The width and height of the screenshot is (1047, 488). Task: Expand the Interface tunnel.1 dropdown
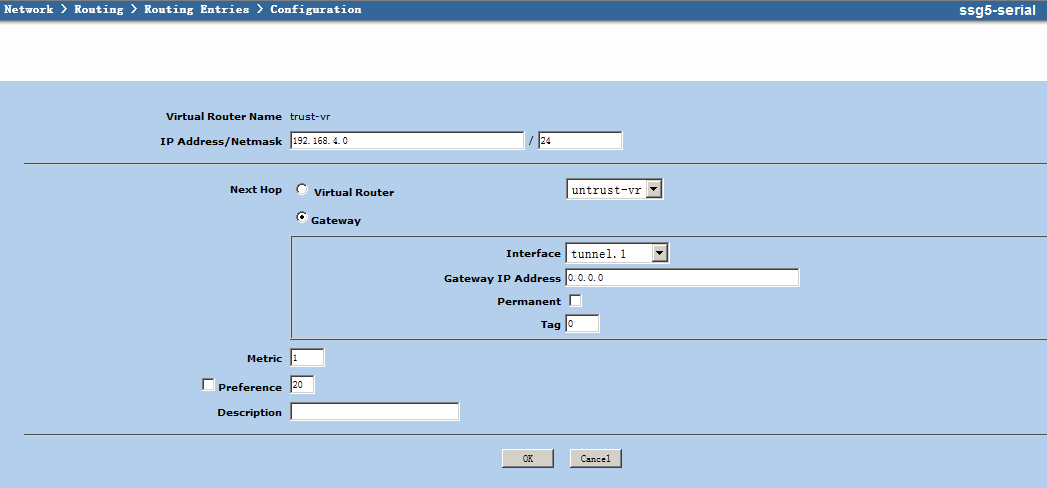[x=617, y=254]
